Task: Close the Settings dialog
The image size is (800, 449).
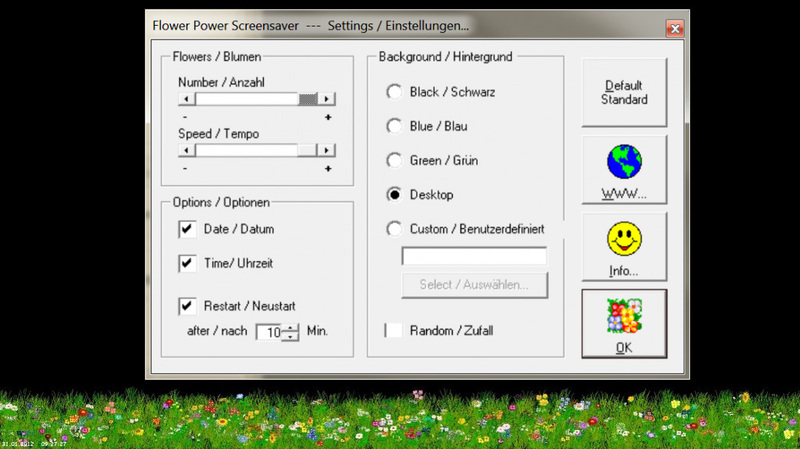Action: point(674,29)
